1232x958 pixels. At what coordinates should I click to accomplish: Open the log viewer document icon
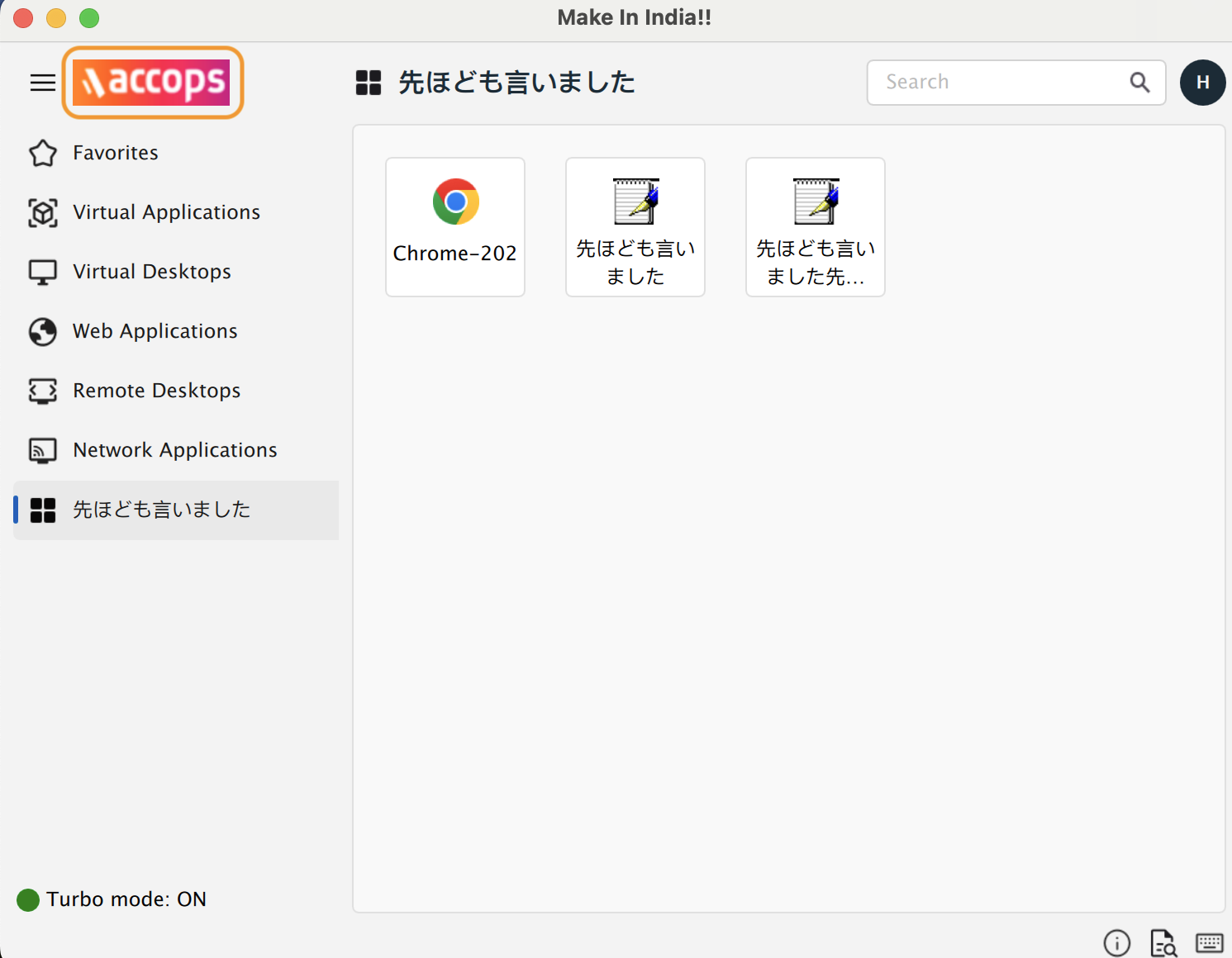tap(1163, 942)
